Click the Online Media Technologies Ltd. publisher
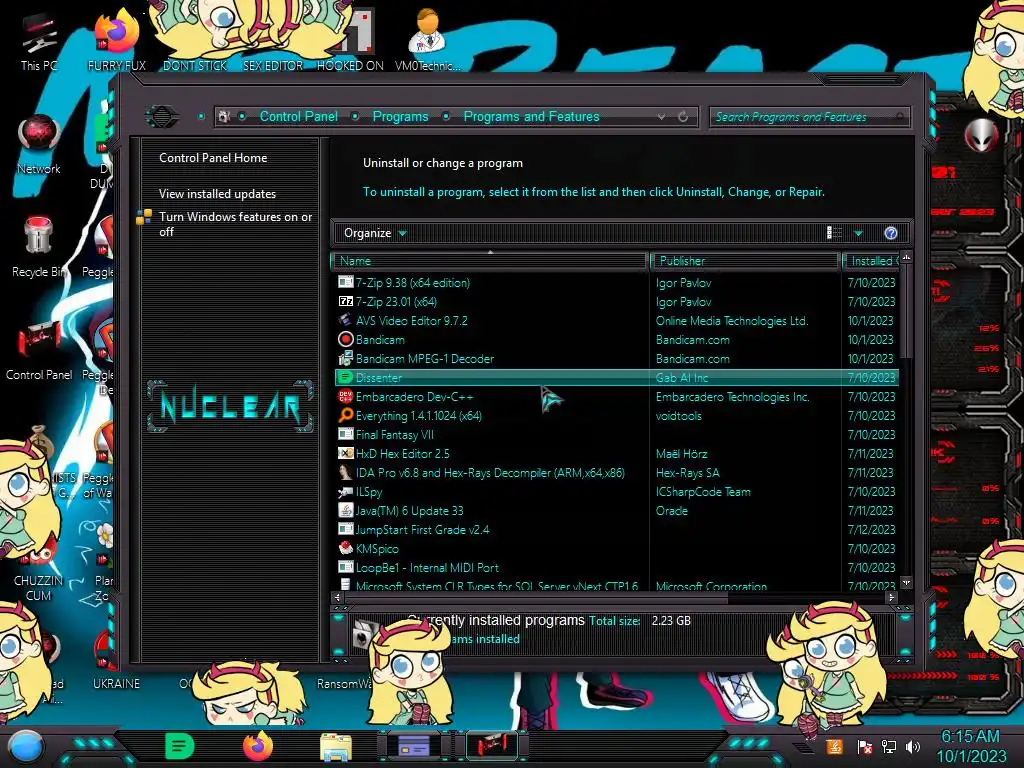This screenshot has height=768, width=1024. click(732, 321)
